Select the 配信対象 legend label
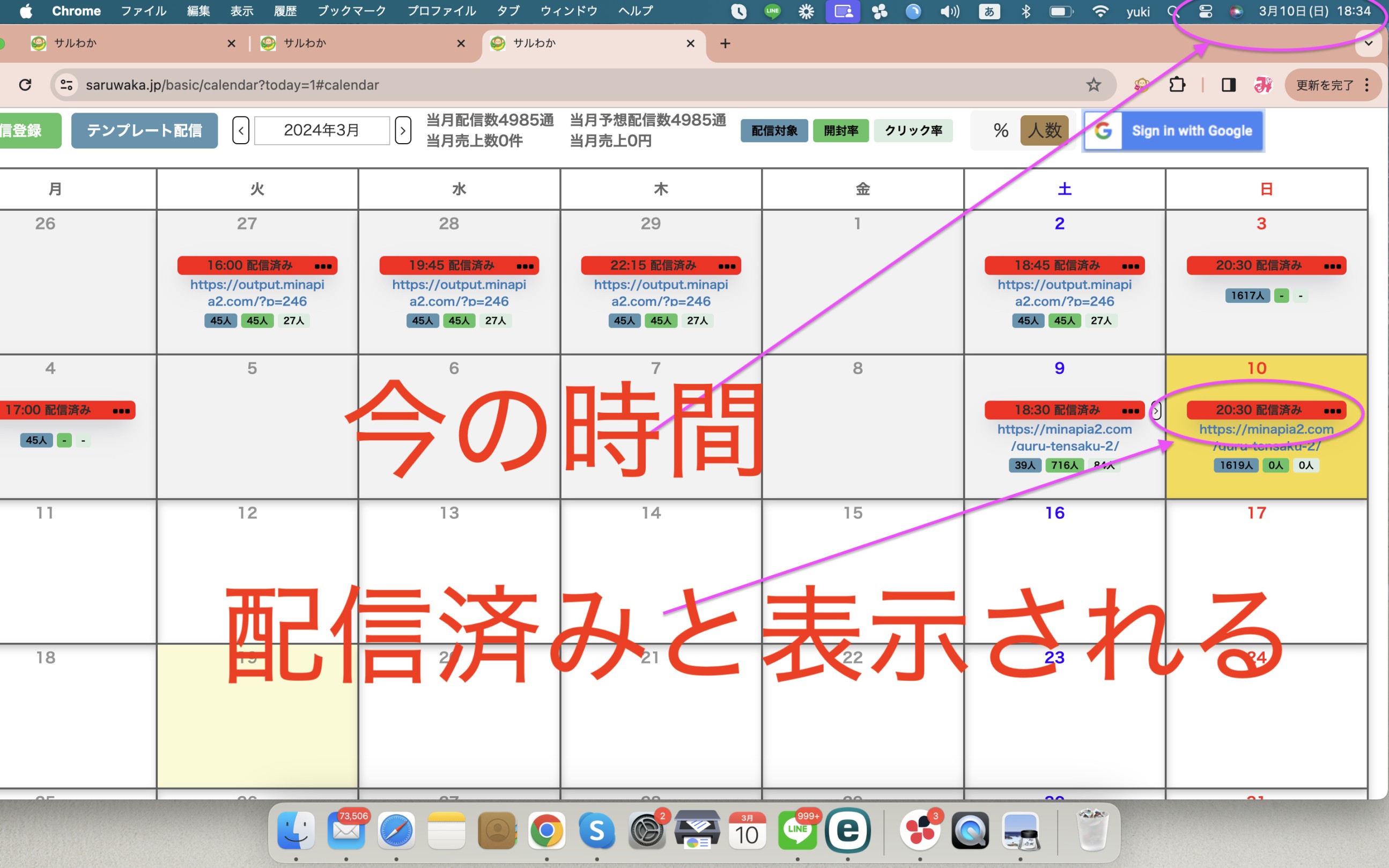The height and width of the screenshot is (868, 1389). [774, 131]
